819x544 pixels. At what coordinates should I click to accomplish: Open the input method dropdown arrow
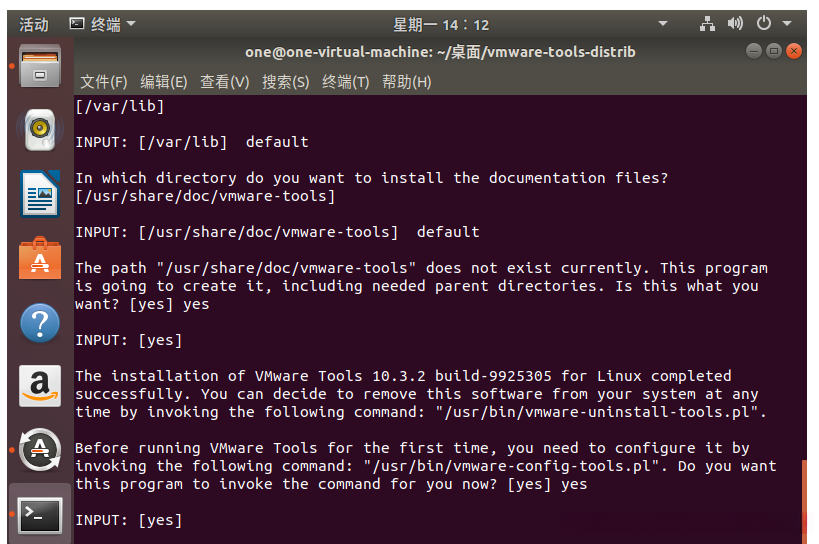[662, 24]
